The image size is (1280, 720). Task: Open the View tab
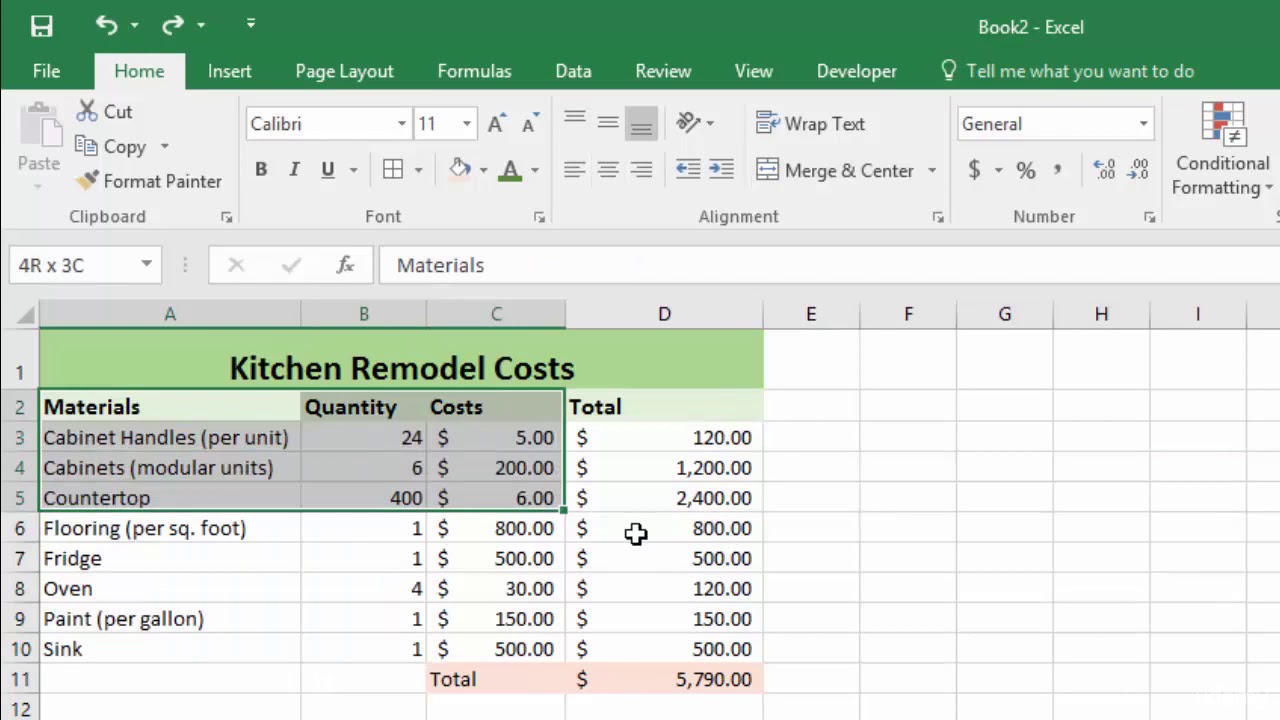[753, 71]
